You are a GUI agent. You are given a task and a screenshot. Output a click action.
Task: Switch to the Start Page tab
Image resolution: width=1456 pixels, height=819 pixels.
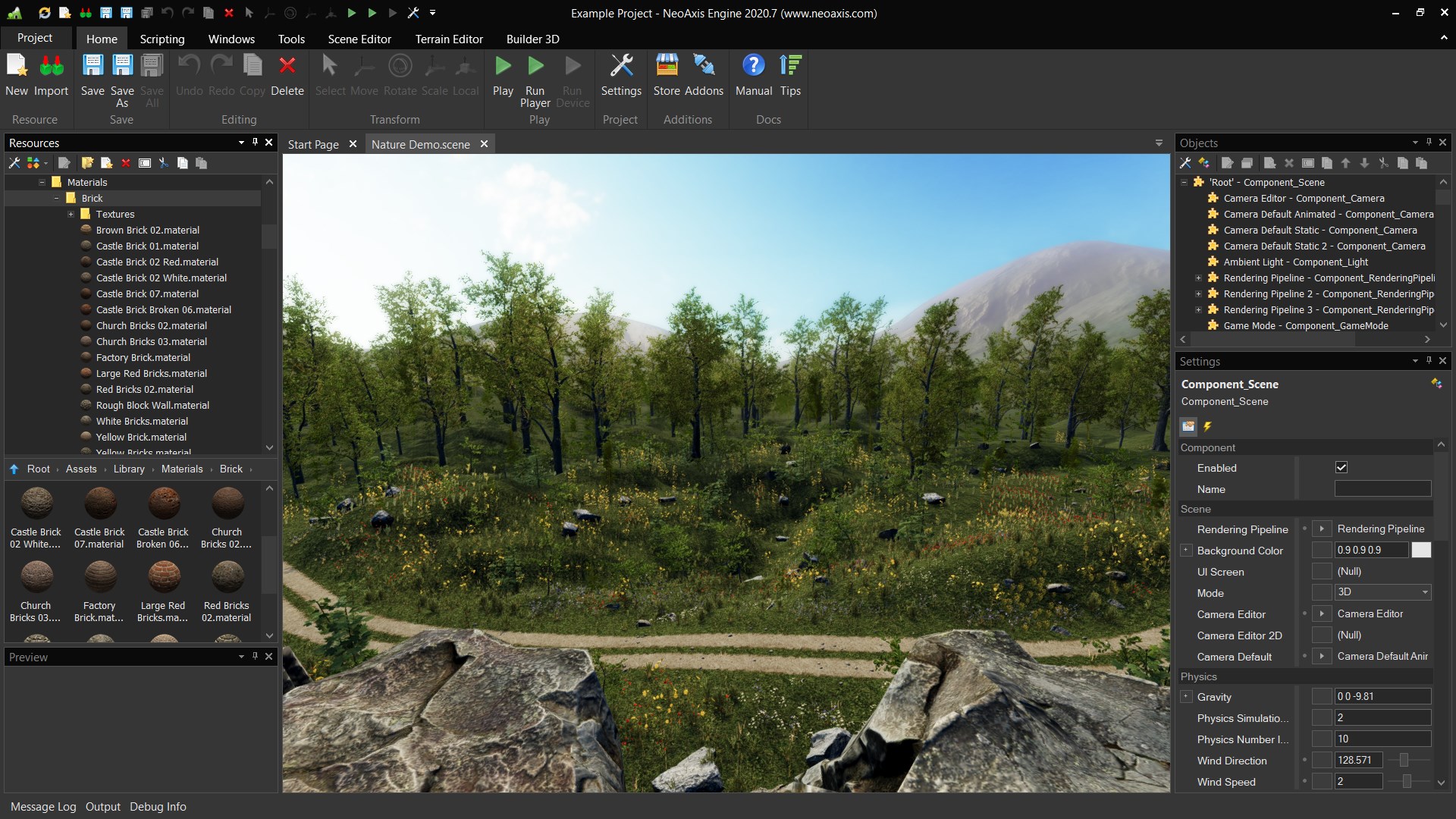click(x=313, y=144)
